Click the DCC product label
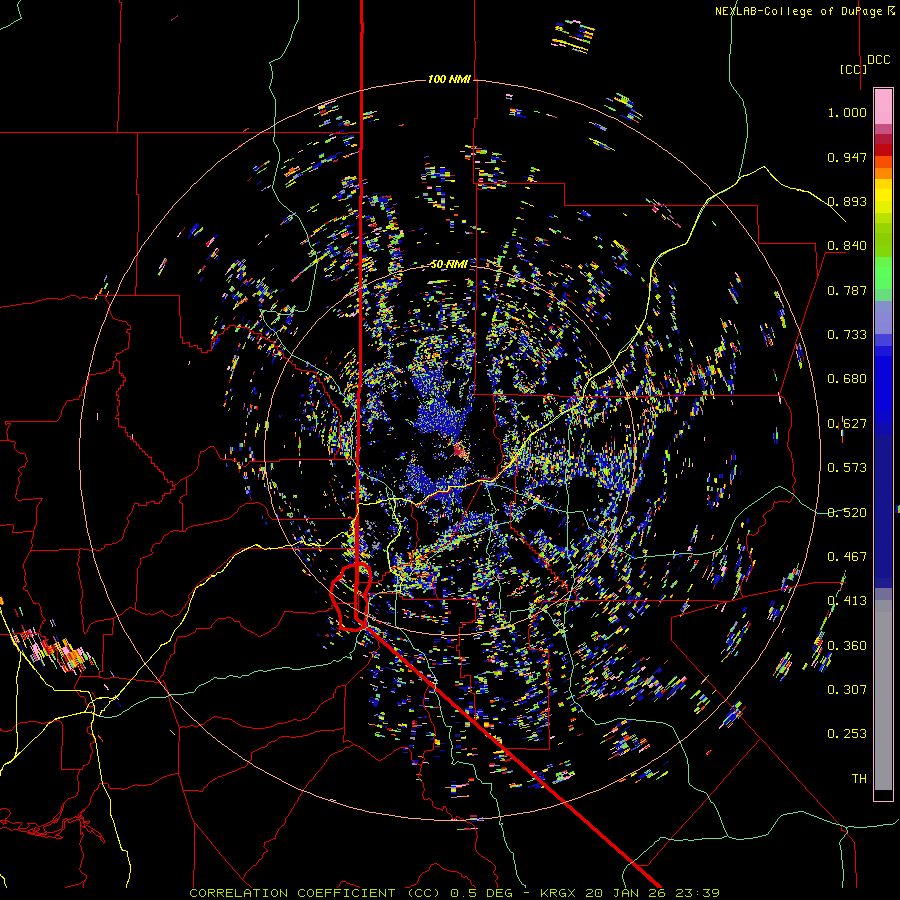 (x=878, y=60)
